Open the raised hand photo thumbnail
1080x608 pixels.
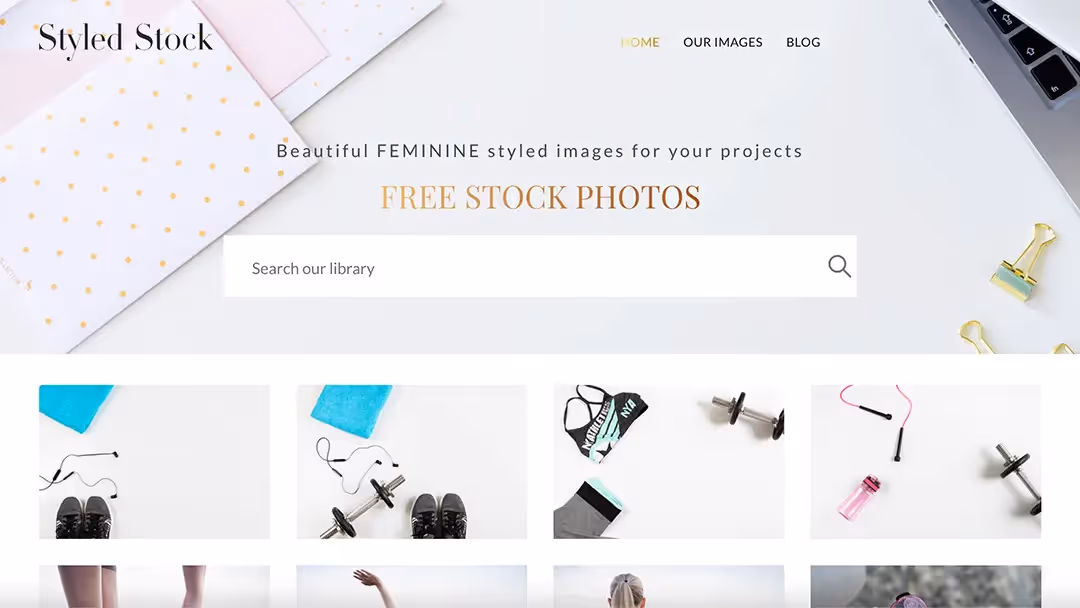pos(411,587)
